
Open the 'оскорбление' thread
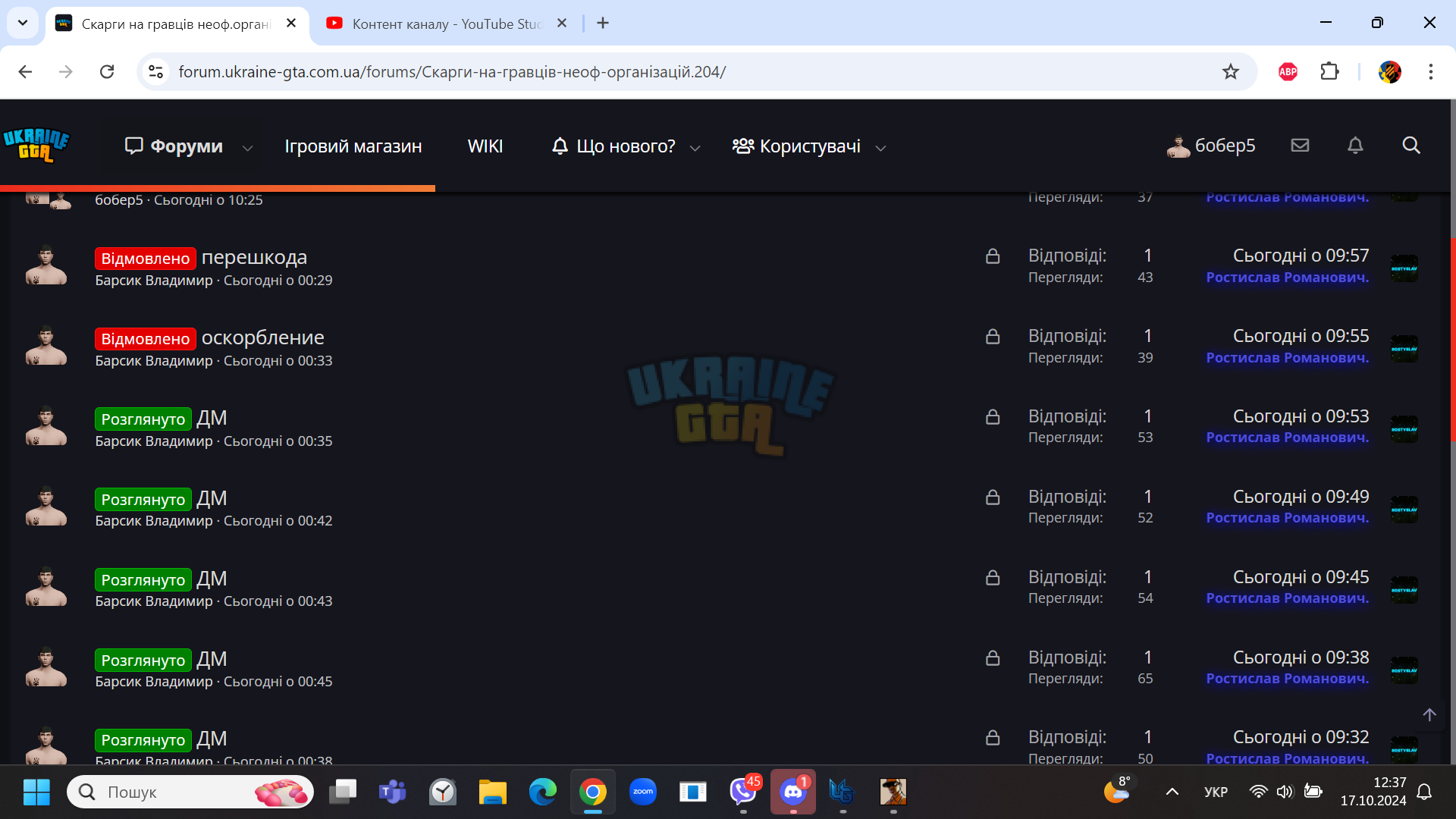(262, 337)
